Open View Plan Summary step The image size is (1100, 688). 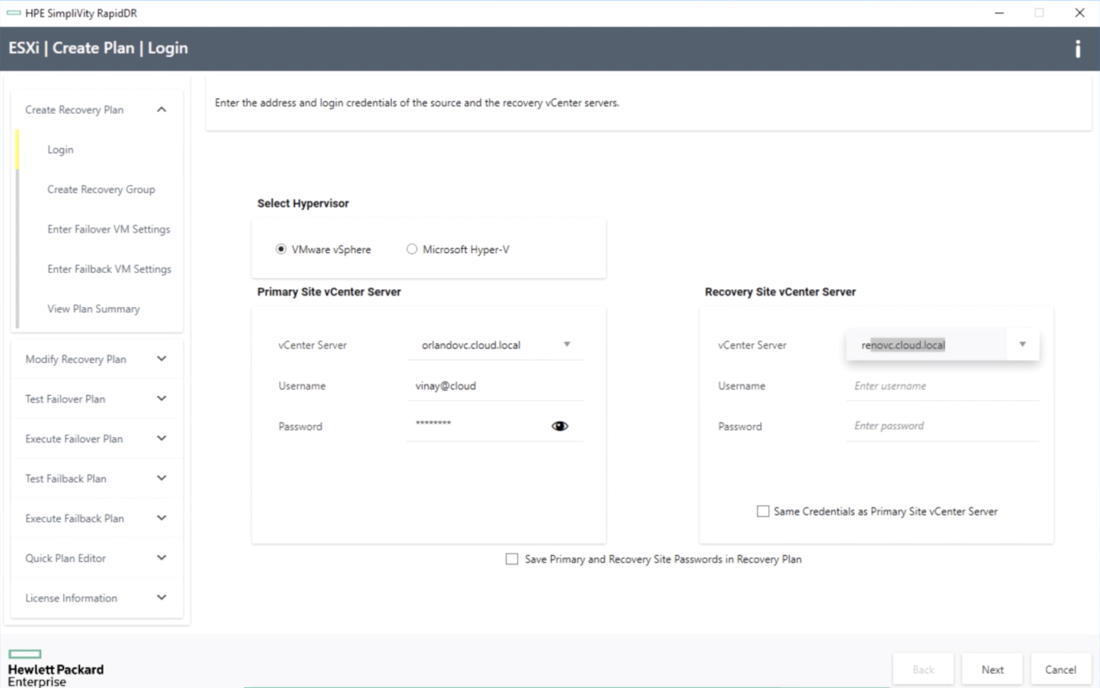(x=93, y=309)
